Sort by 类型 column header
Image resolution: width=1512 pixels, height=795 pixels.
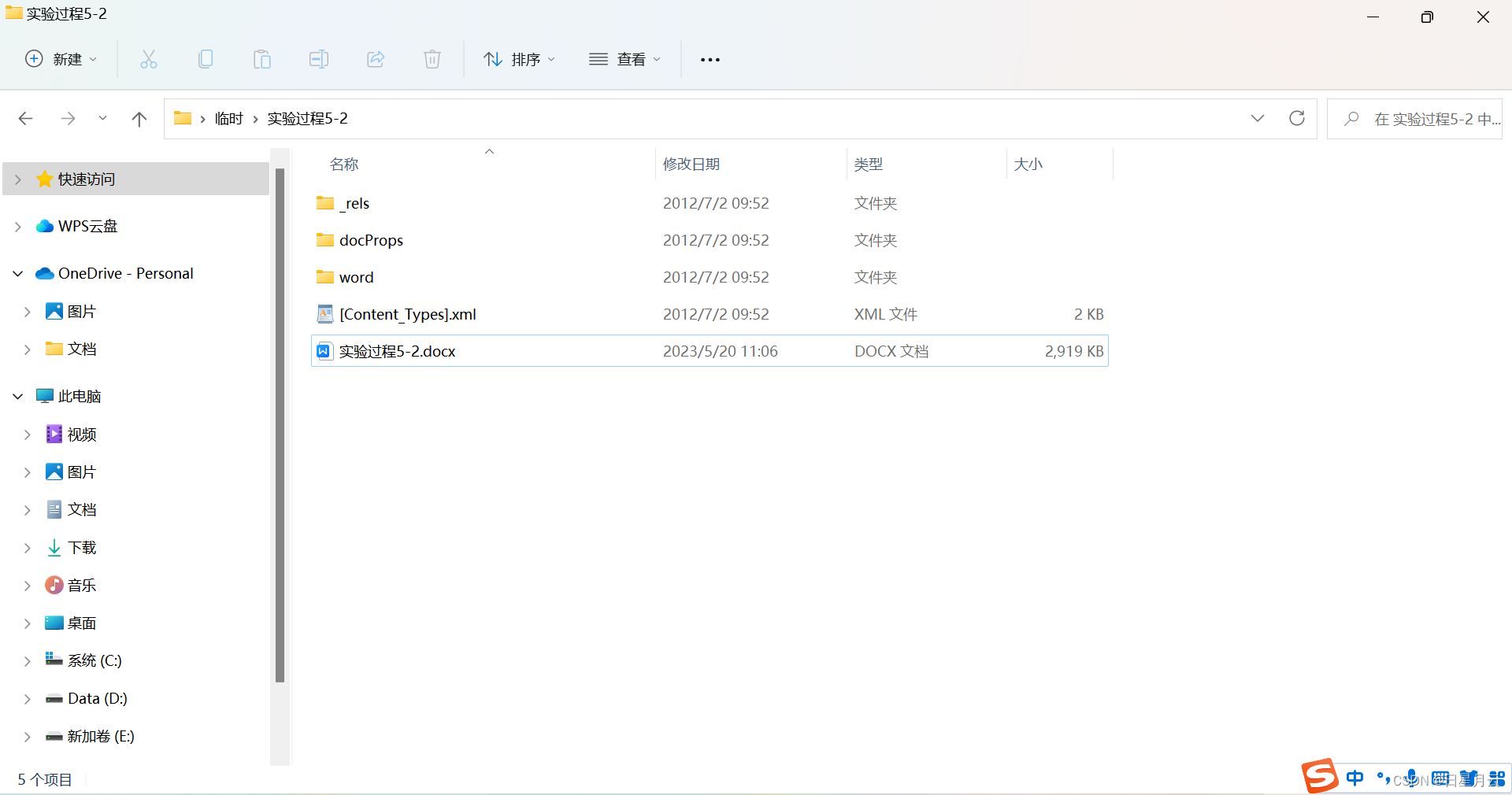tap(869, 164)
